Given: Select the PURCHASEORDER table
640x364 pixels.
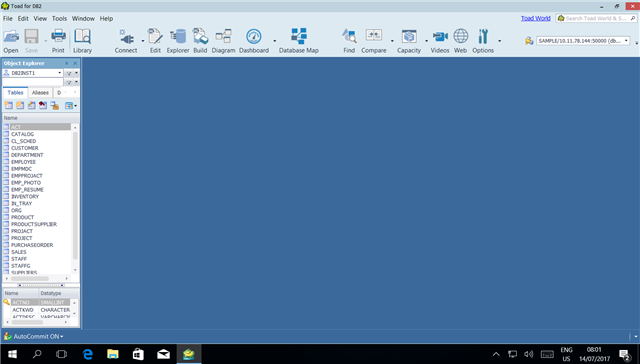Looking at the screenshot, I should pos(32,245).
